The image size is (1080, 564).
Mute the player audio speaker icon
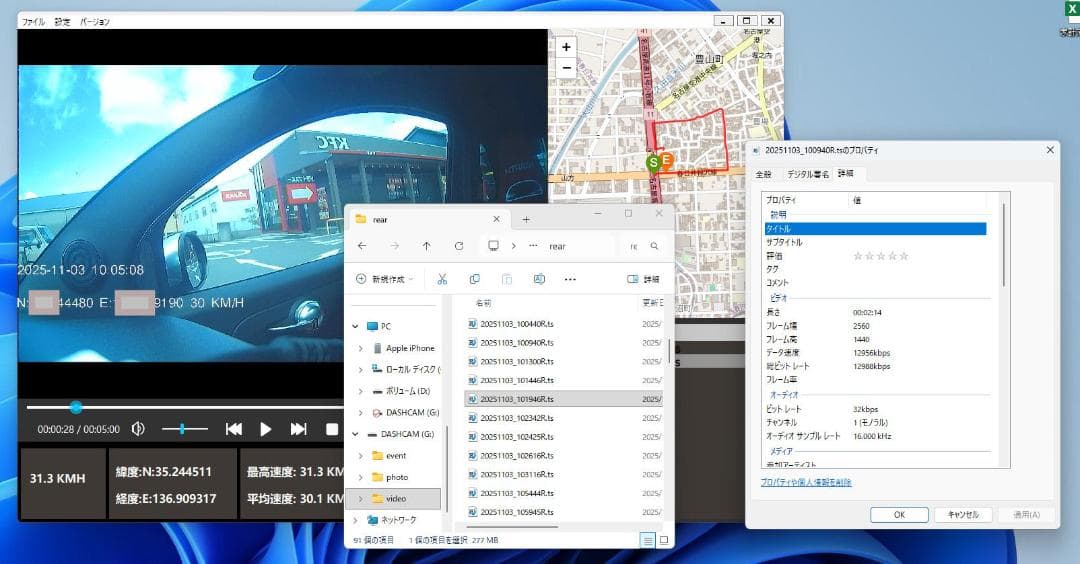(138, 429)
